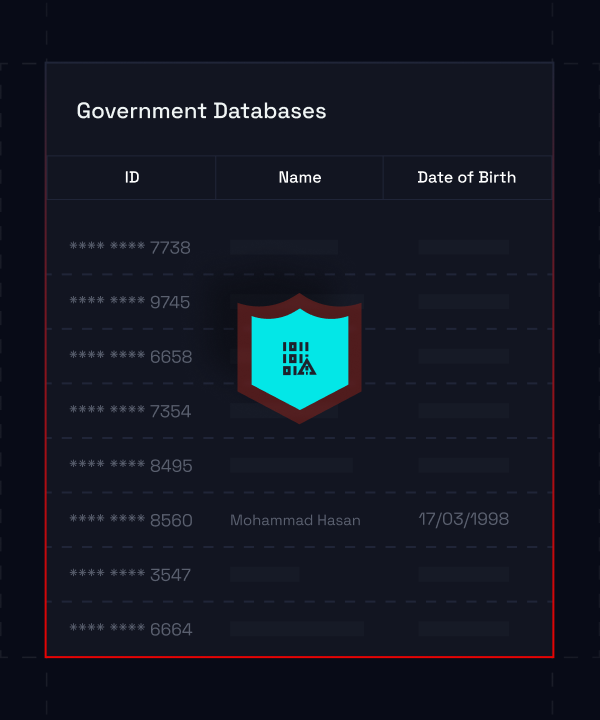Click the ID ending in 7354

pos(130,411)
